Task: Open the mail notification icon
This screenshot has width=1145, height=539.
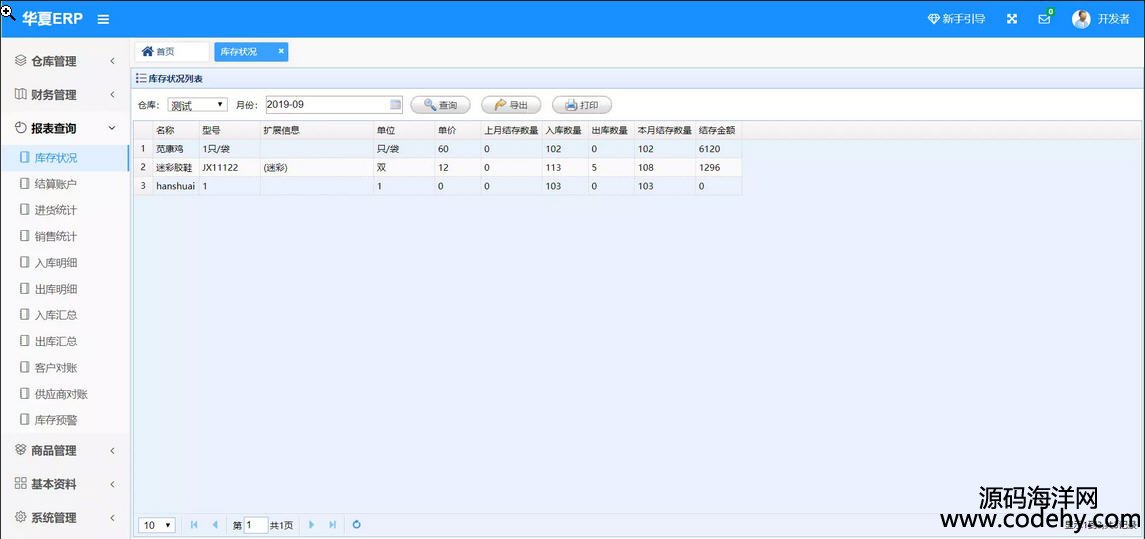Action: pyautogui.click(x=1044, y=19)
